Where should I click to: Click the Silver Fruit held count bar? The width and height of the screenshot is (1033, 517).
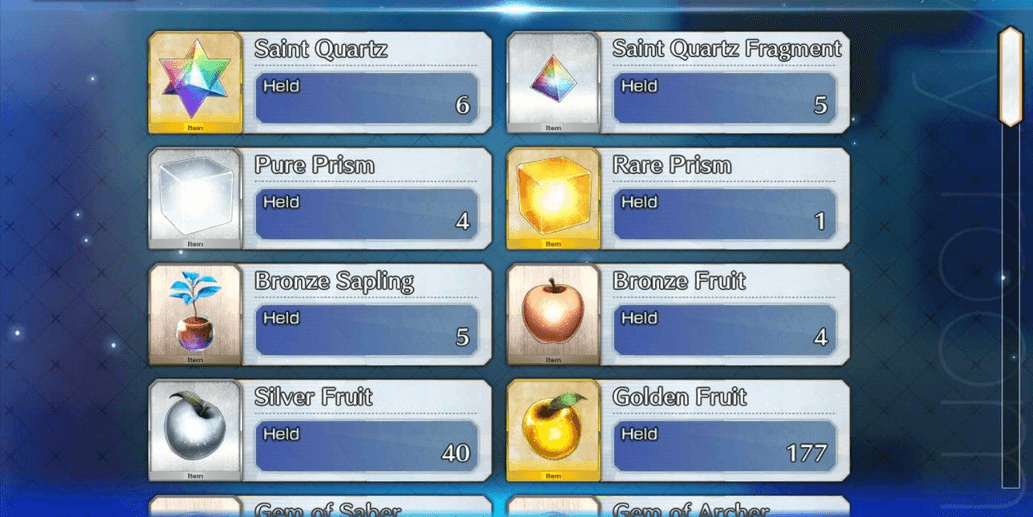[x=367, y=446]
